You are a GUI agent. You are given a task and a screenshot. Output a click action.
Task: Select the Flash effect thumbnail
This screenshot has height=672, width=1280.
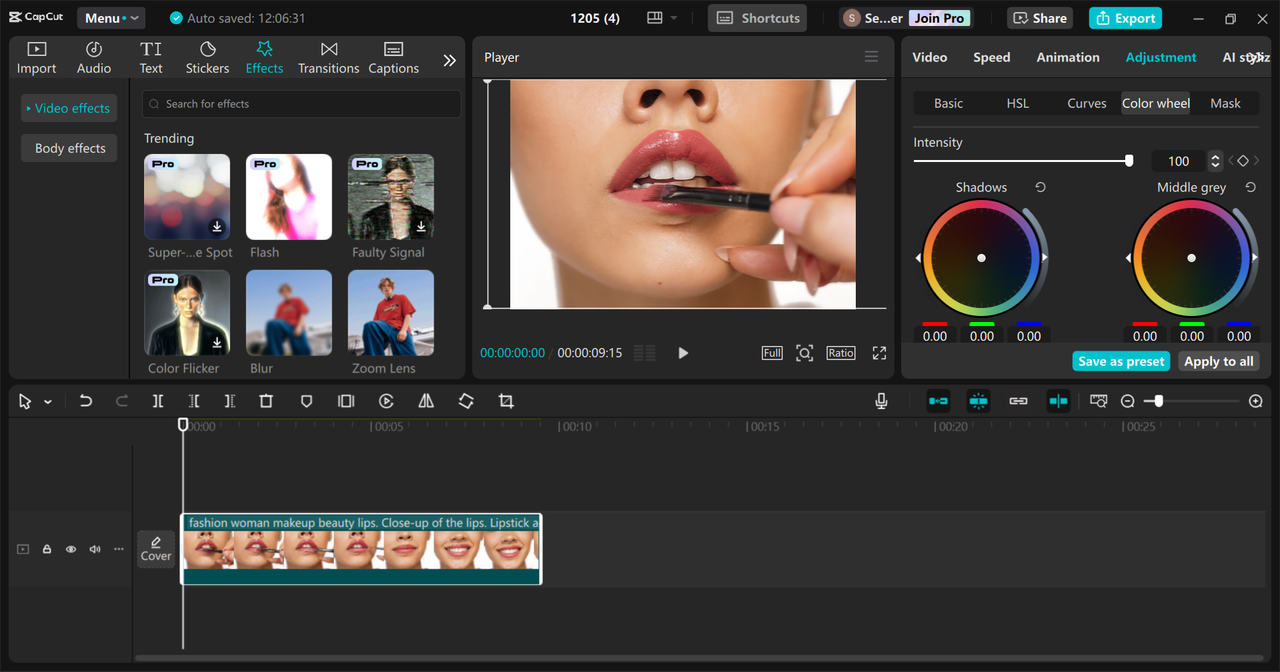289,197
